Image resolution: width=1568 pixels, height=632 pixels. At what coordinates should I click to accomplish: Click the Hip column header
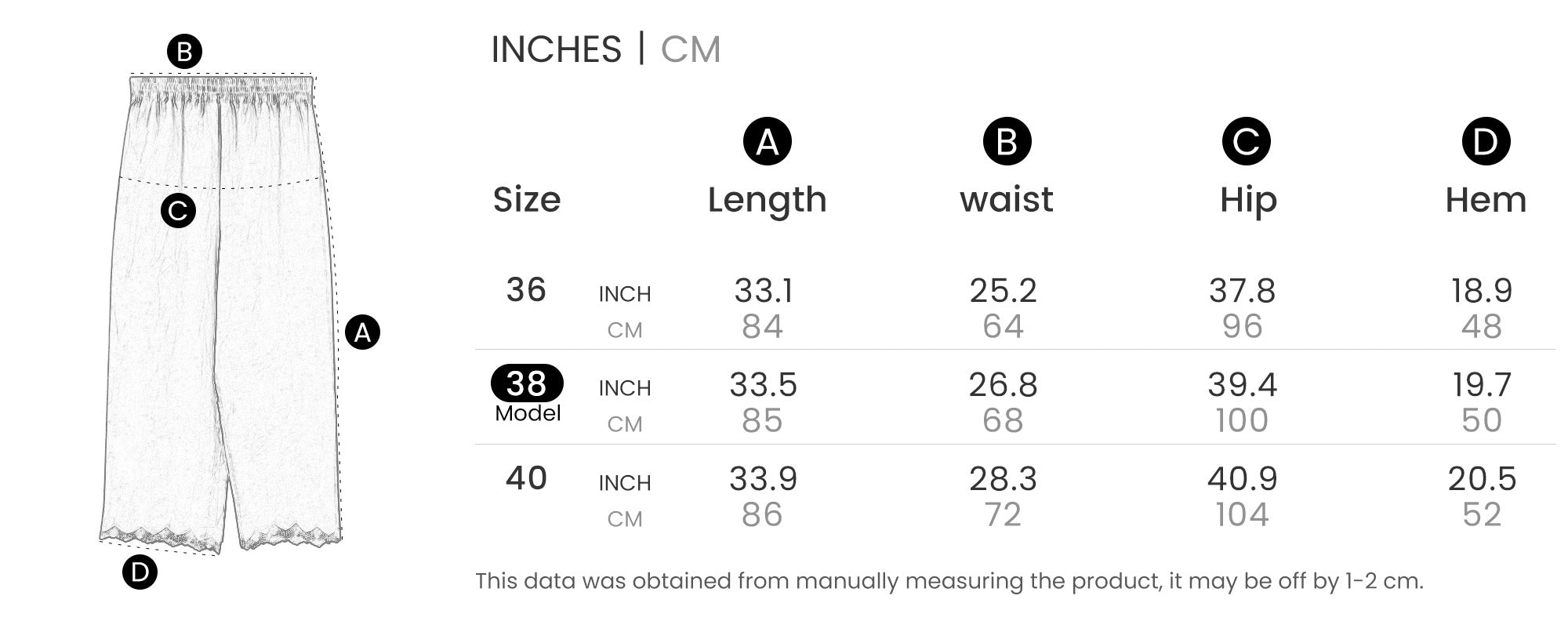[x=1248, y=200]
